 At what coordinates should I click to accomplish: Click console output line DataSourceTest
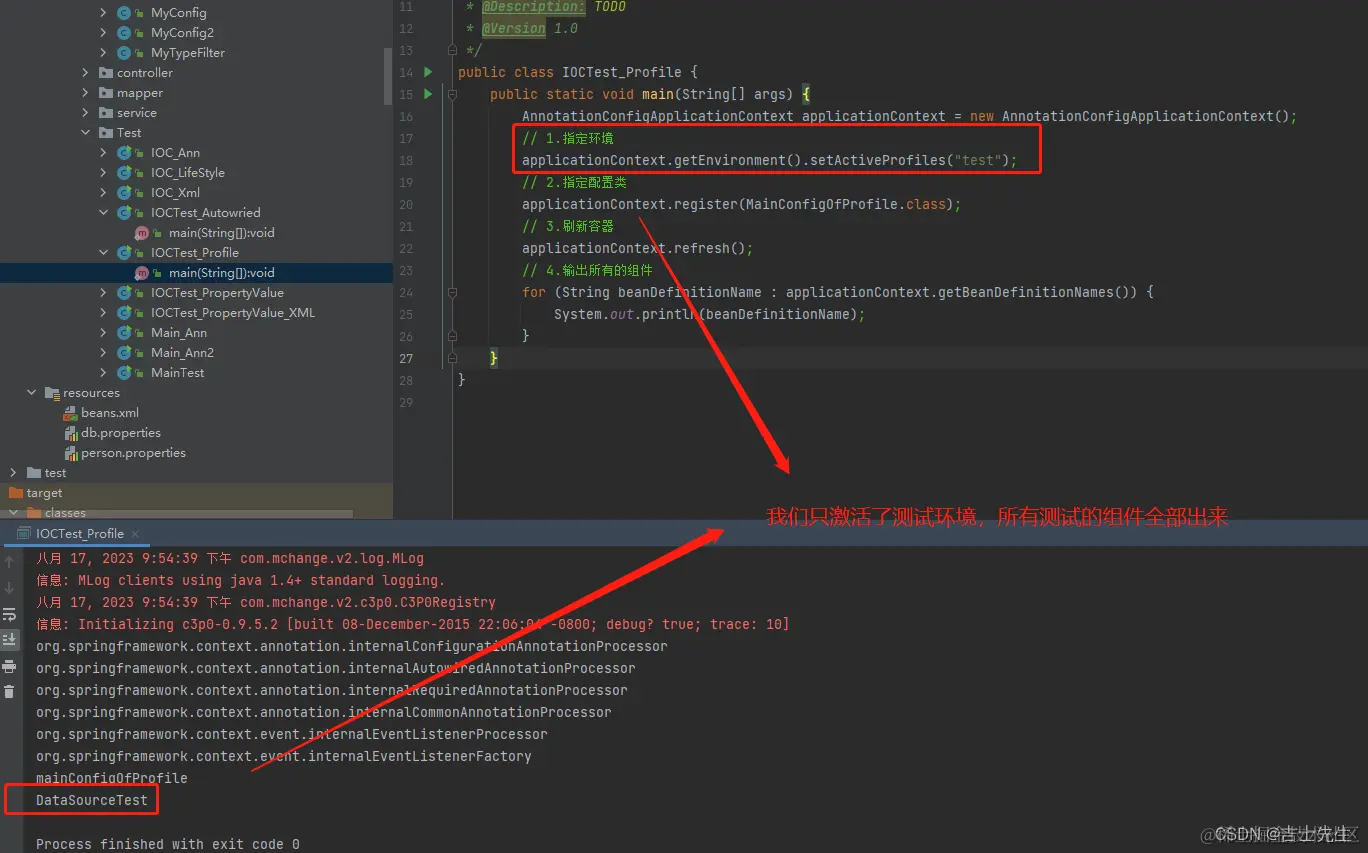tap(92, 800)
